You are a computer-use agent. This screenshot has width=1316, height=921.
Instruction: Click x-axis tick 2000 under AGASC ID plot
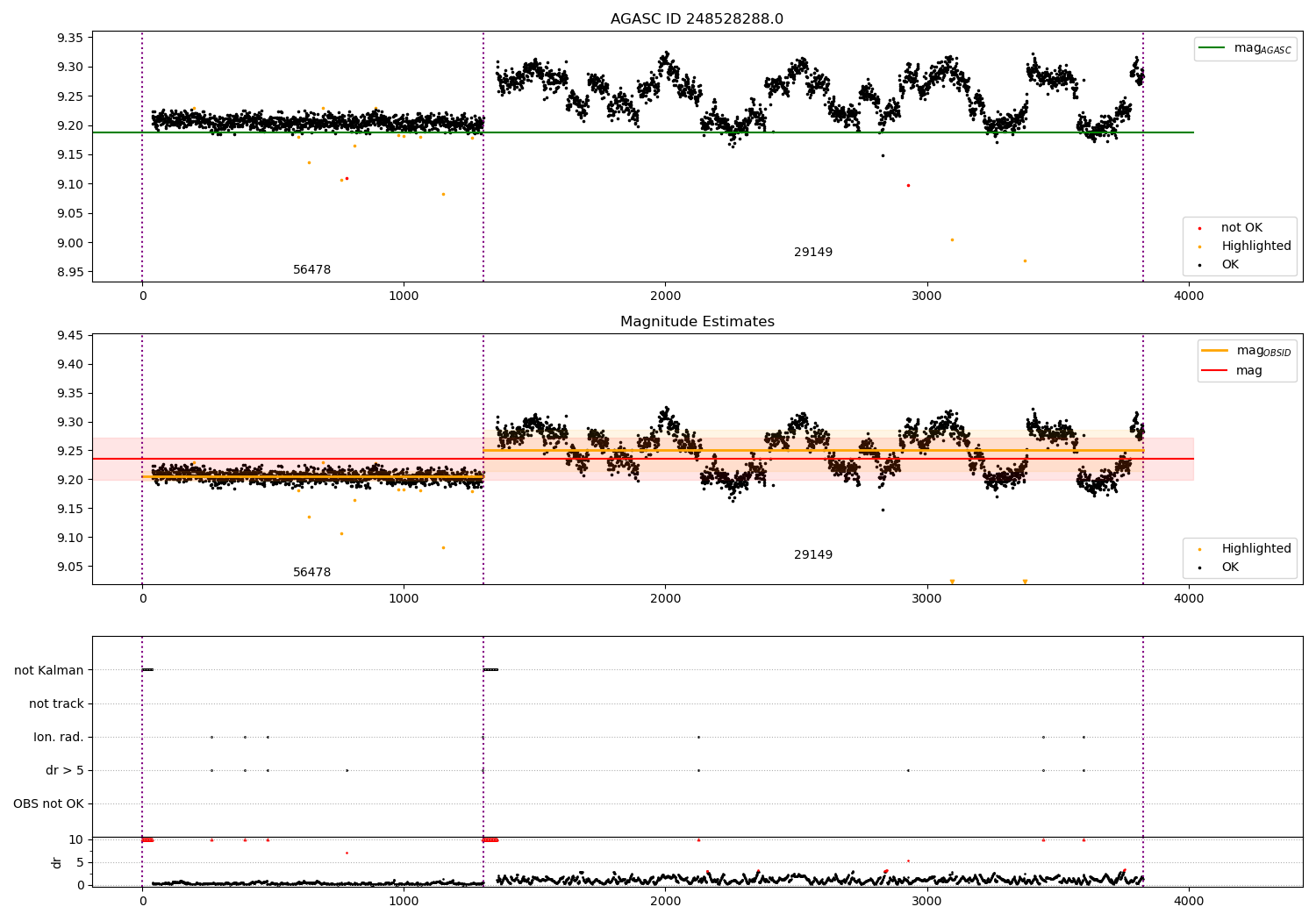coord(665,296)
